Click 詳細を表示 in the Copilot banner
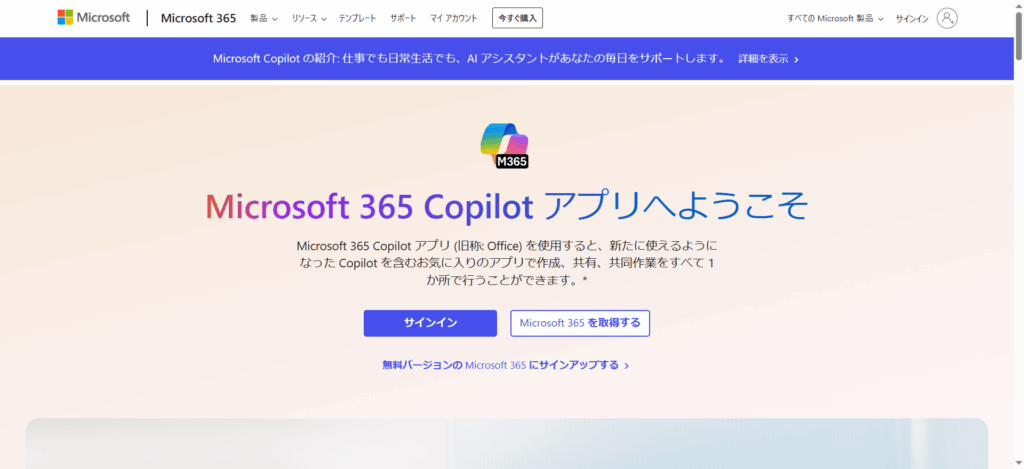The width and height of the screenshot is (1024, 469). pos(769,59)
